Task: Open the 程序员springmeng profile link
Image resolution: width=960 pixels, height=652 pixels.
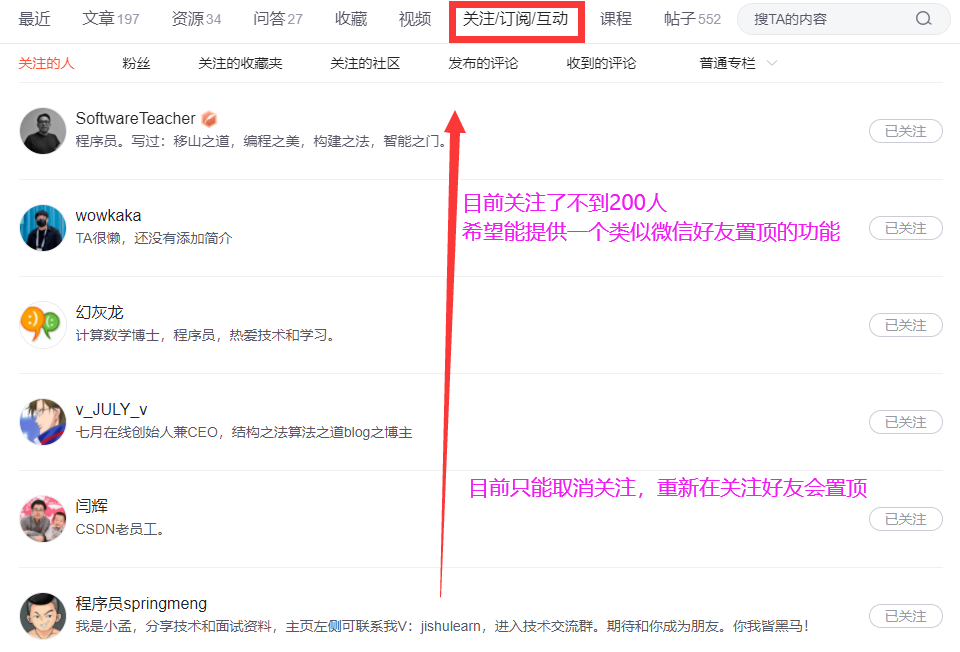Action: [x=141, y=604]
